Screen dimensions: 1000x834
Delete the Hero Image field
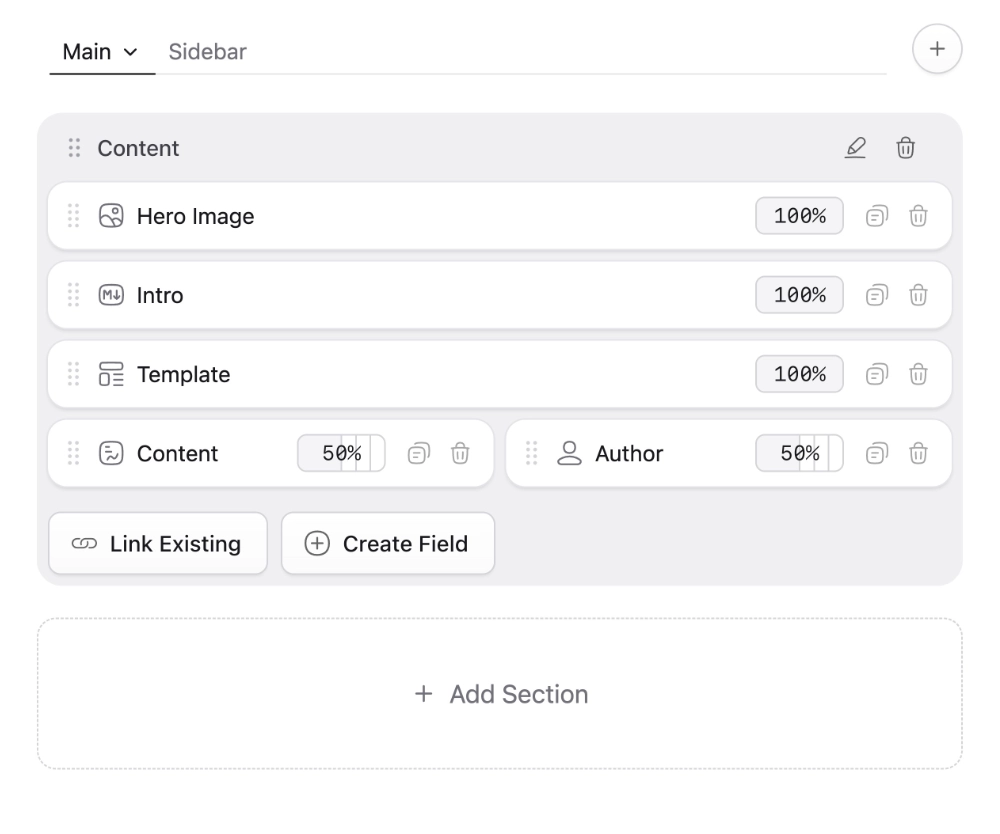point(918,216)
